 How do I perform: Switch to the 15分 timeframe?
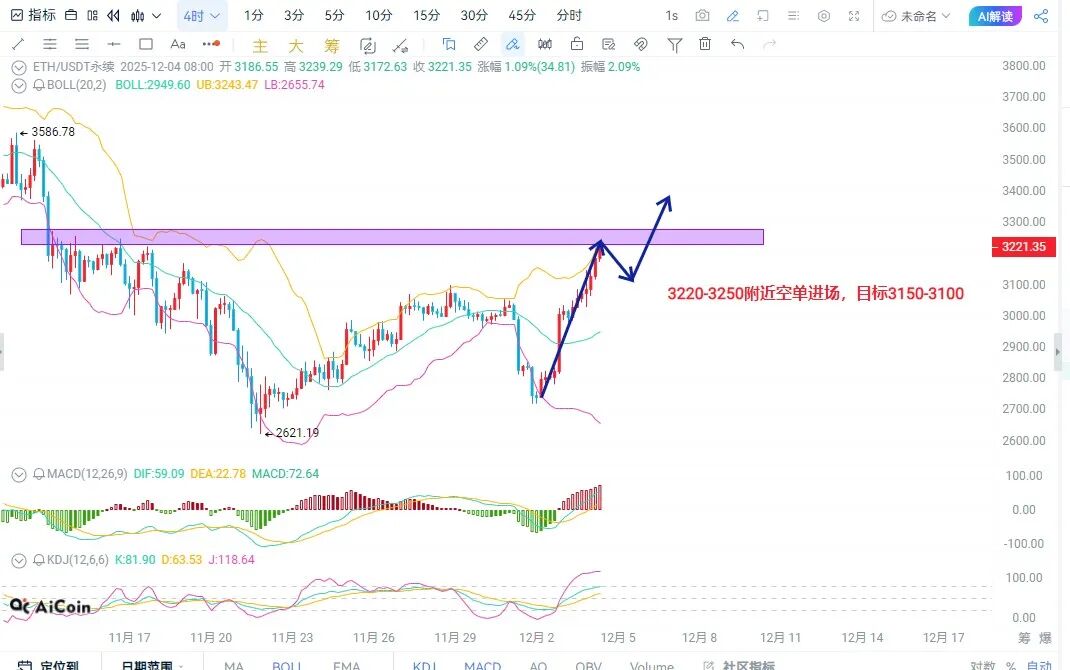coord(426,15)
